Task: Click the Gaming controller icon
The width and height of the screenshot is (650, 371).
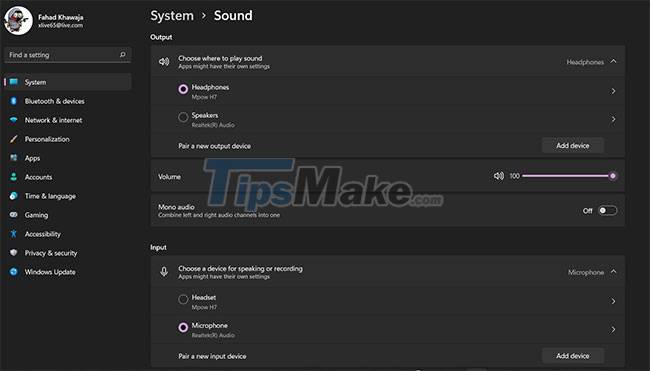Action: pos(14,215)
